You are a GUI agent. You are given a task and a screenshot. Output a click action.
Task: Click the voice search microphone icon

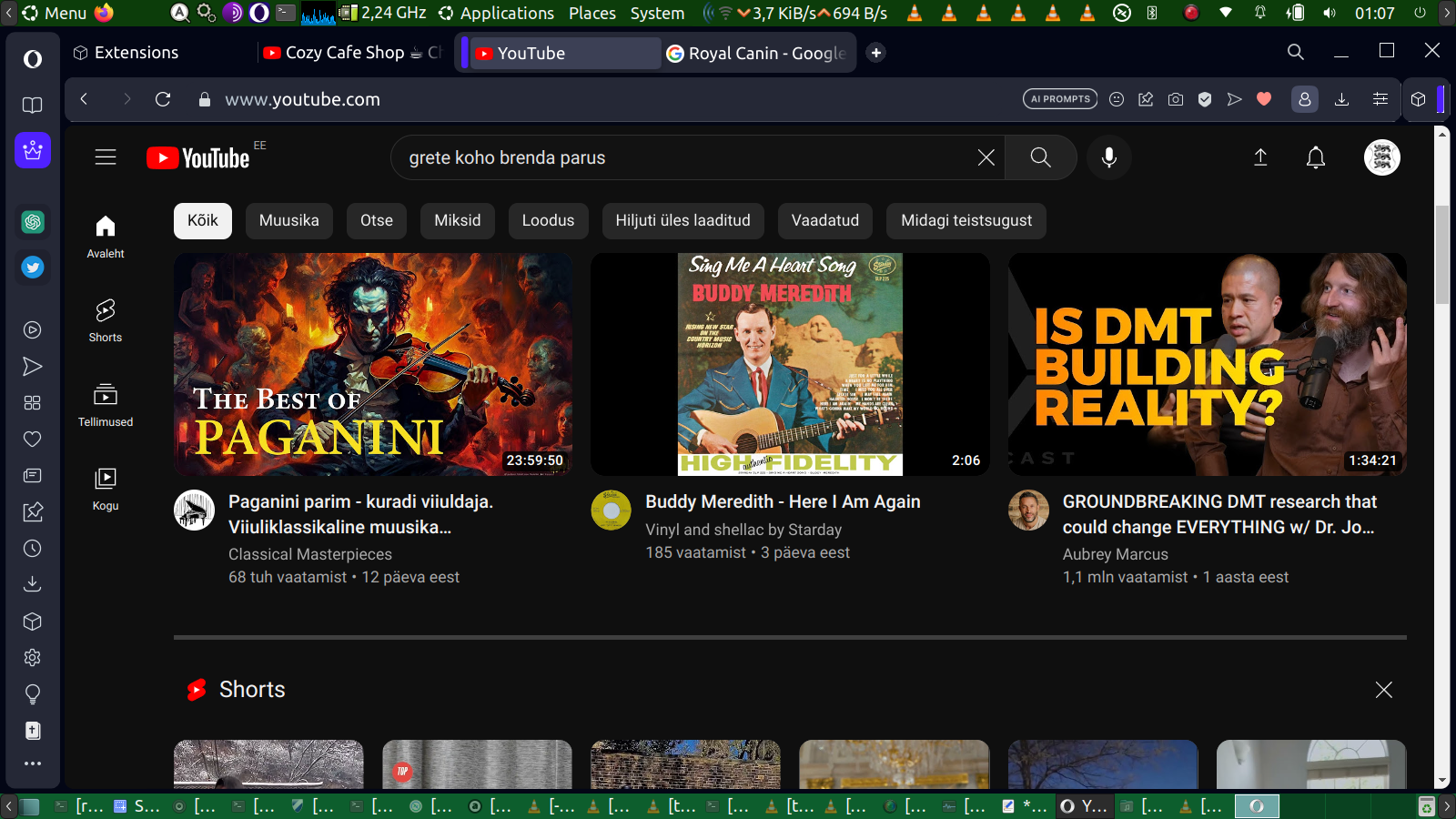1108,157
